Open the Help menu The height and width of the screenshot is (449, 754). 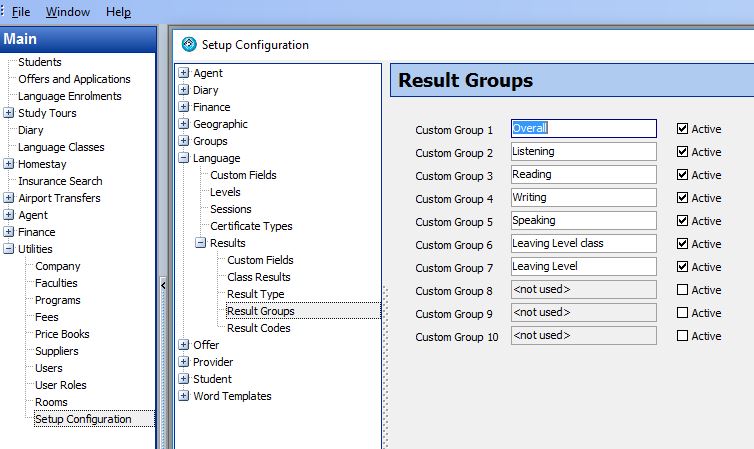118,12
